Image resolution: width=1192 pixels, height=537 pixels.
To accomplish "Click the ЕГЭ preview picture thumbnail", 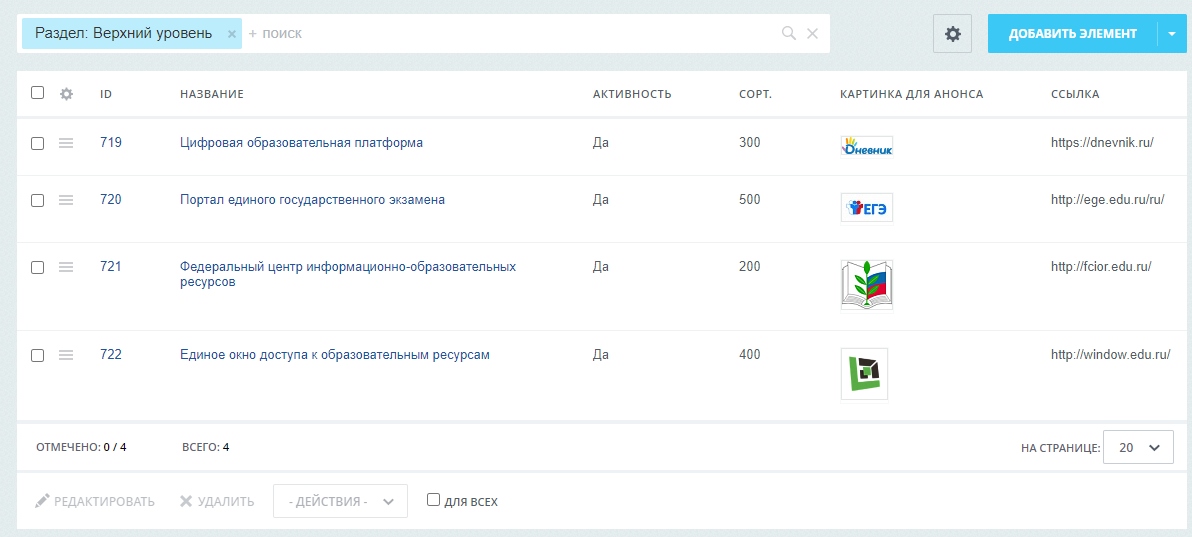I will click(x=867, y=208).
